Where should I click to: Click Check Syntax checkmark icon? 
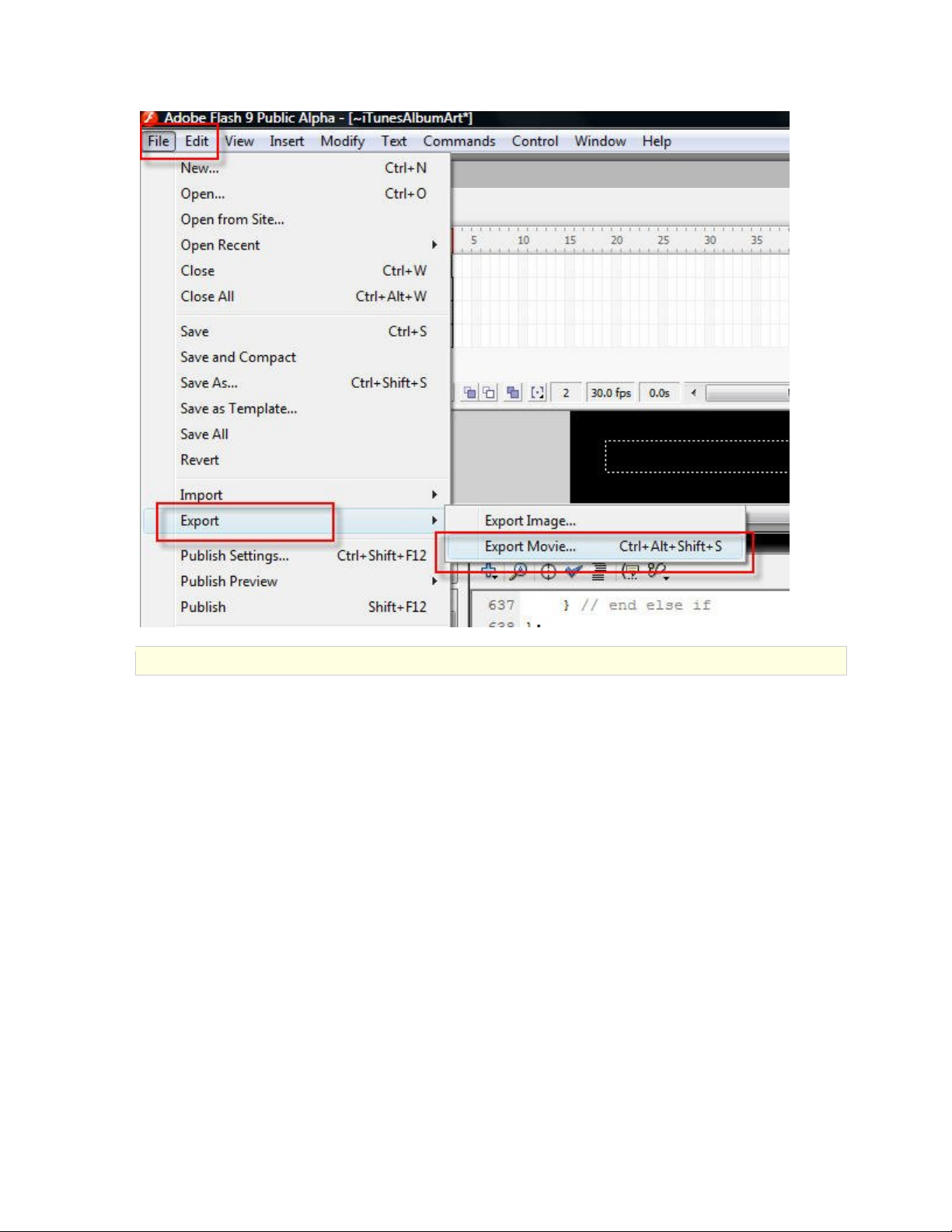pyautogui.click(x=574, y=574)
